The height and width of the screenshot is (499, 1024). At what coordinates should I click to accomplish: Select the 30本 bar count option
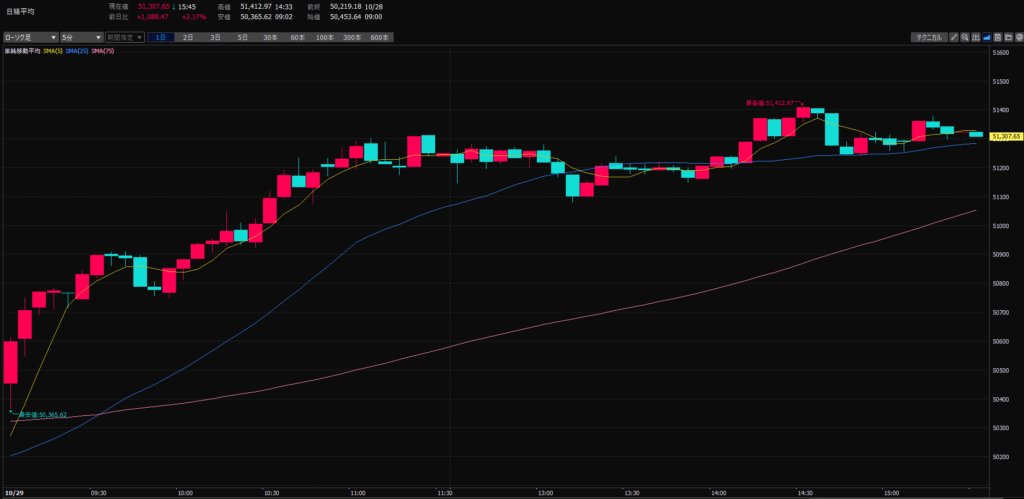[x=270, y=37]
